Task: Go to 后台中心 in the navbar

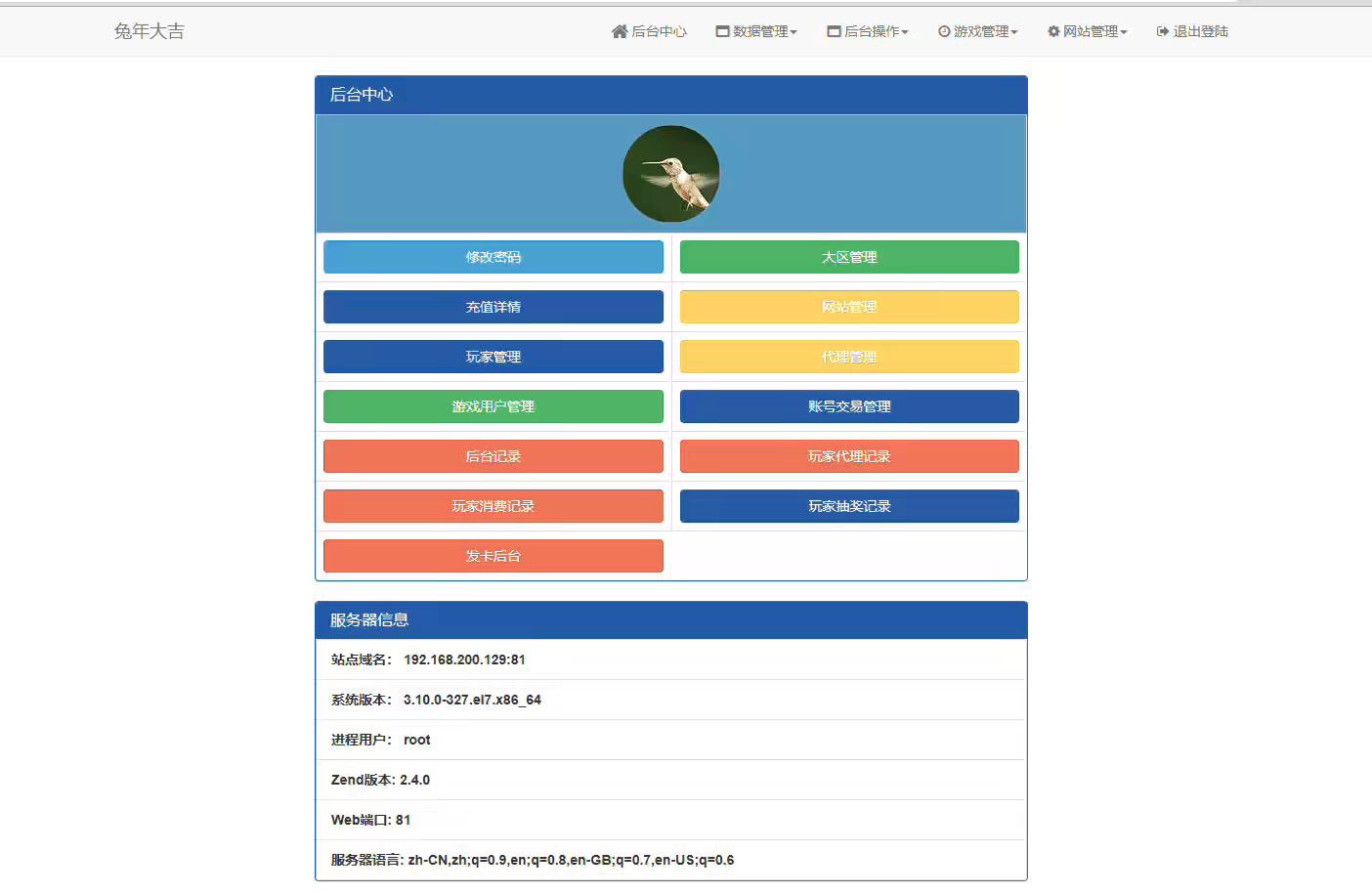Action: coord(659,31)
